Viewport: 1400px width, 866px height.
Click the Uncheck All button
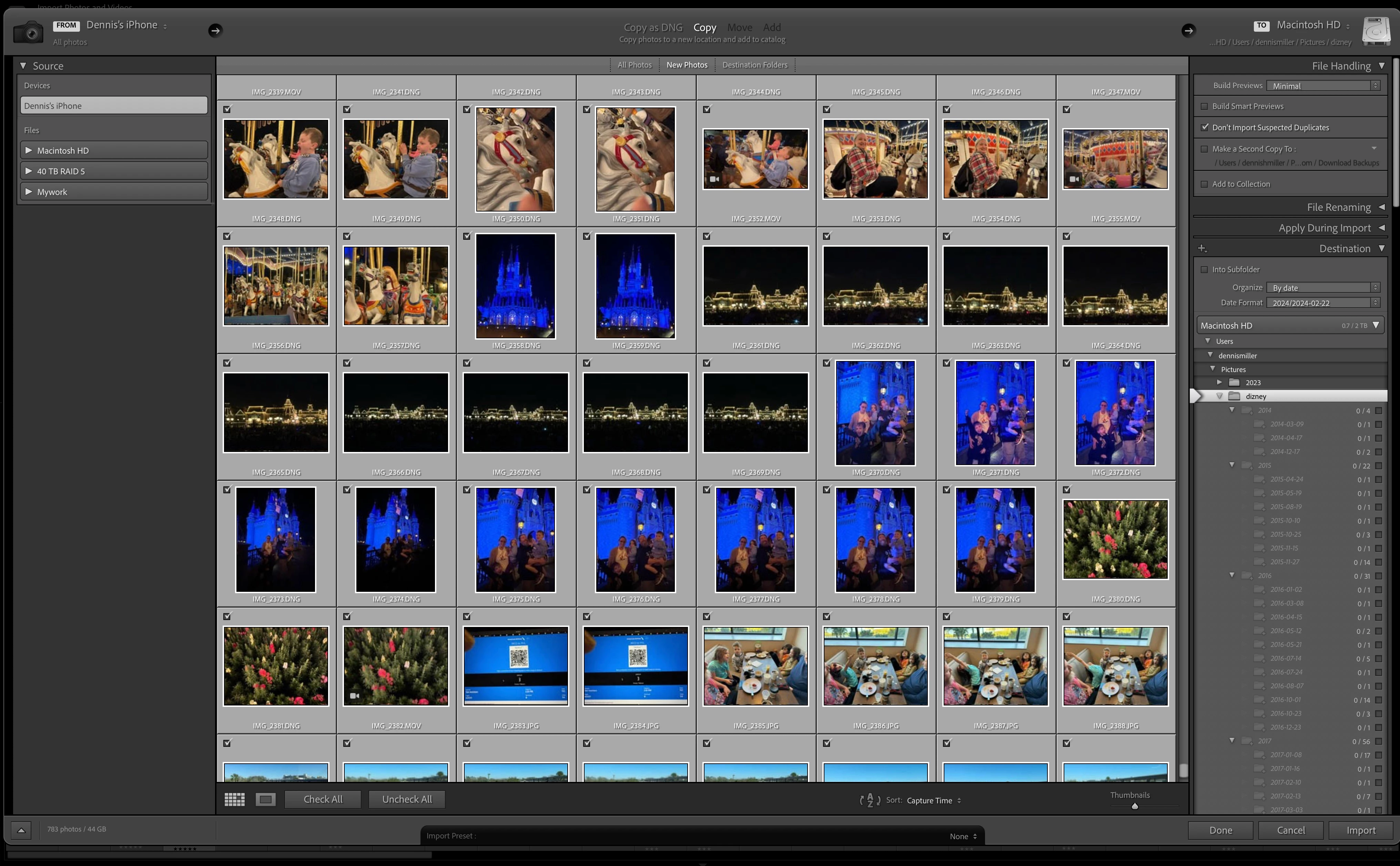tap(407, 799)
